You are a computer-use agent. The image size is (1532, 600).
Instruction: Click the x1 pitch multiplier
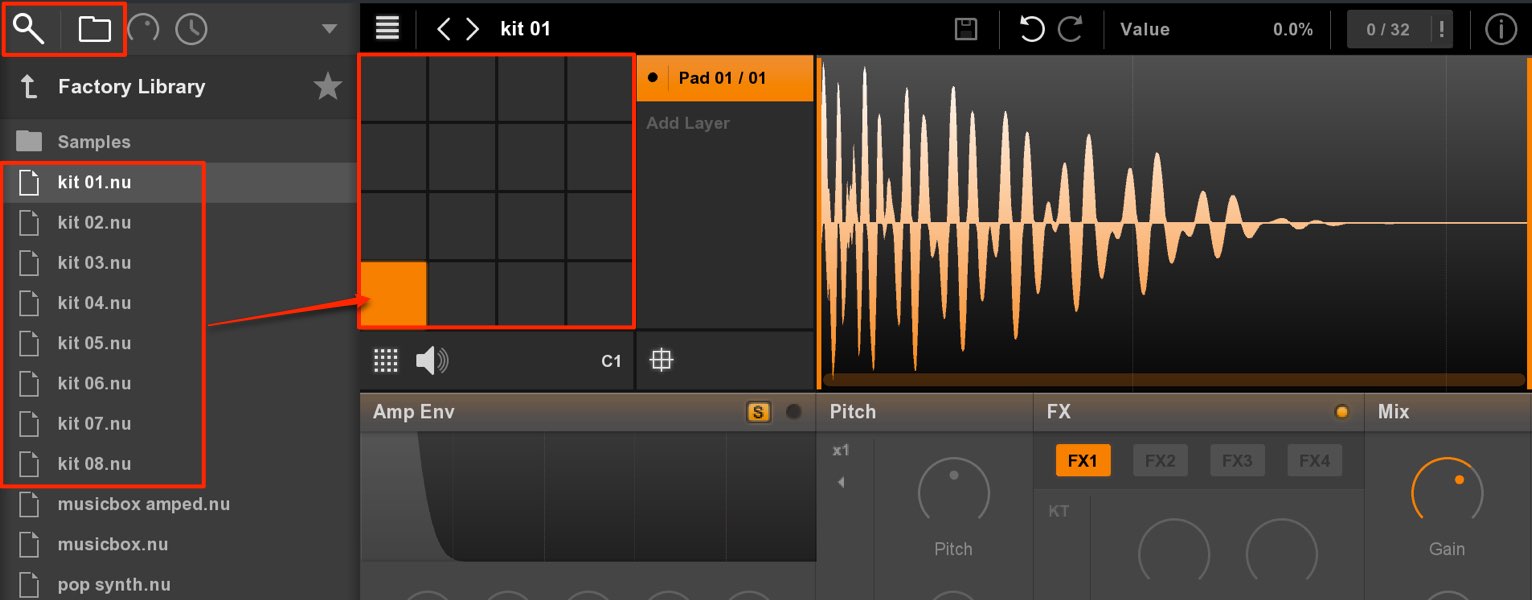click(x=841, y=451)
